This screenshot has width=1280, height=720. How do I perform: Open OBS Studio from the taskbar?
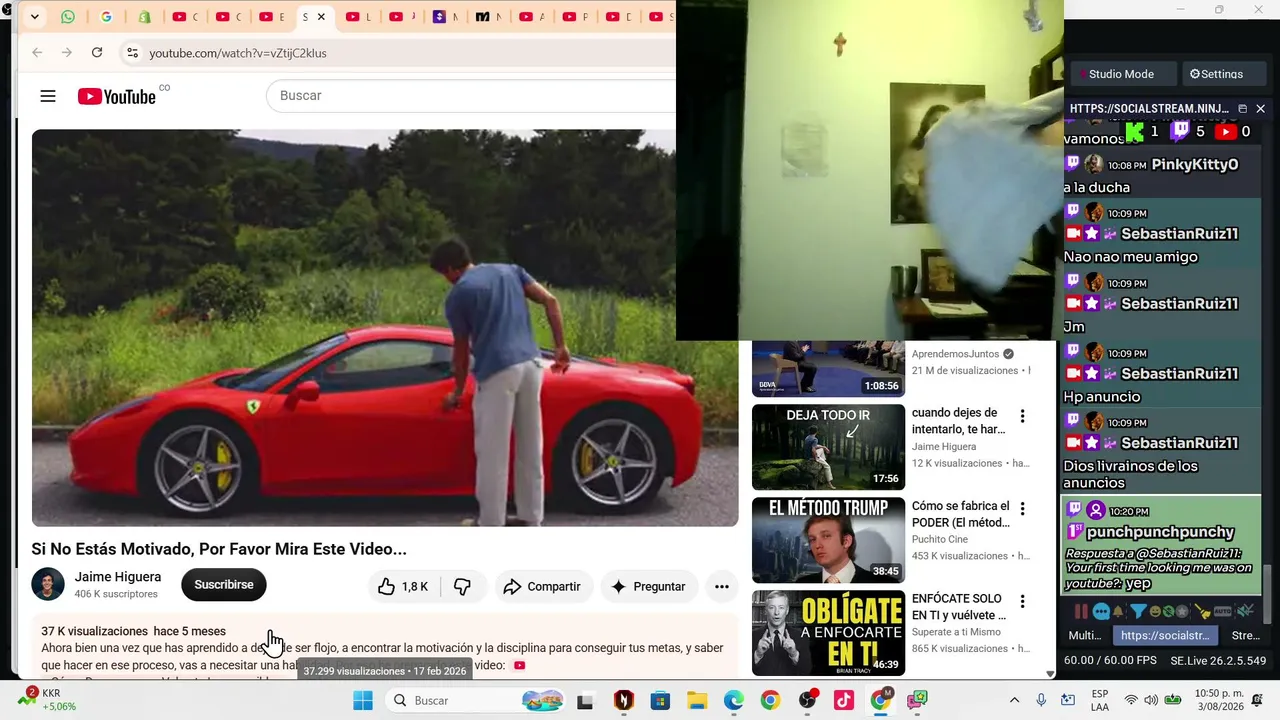(807, 700)
